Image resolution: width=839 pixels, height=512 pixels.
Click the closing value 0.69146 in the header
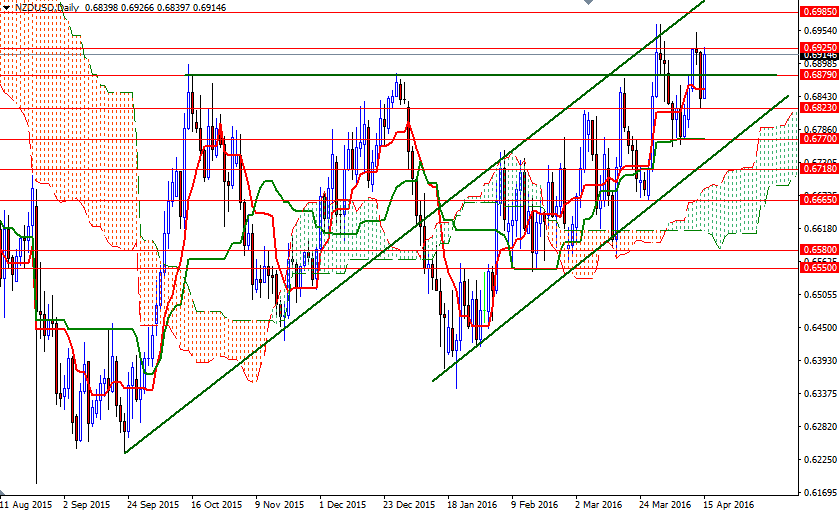point(210,7)
